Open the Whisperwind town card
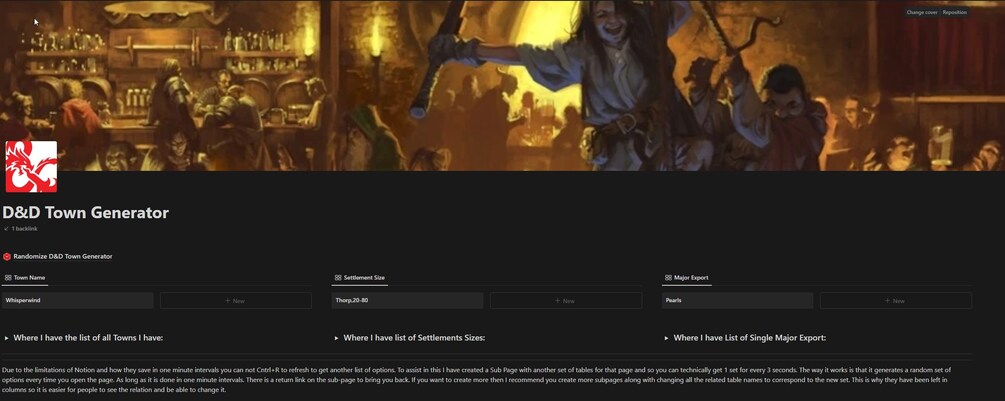The image size is (1005, 401). tap(78, 300)
